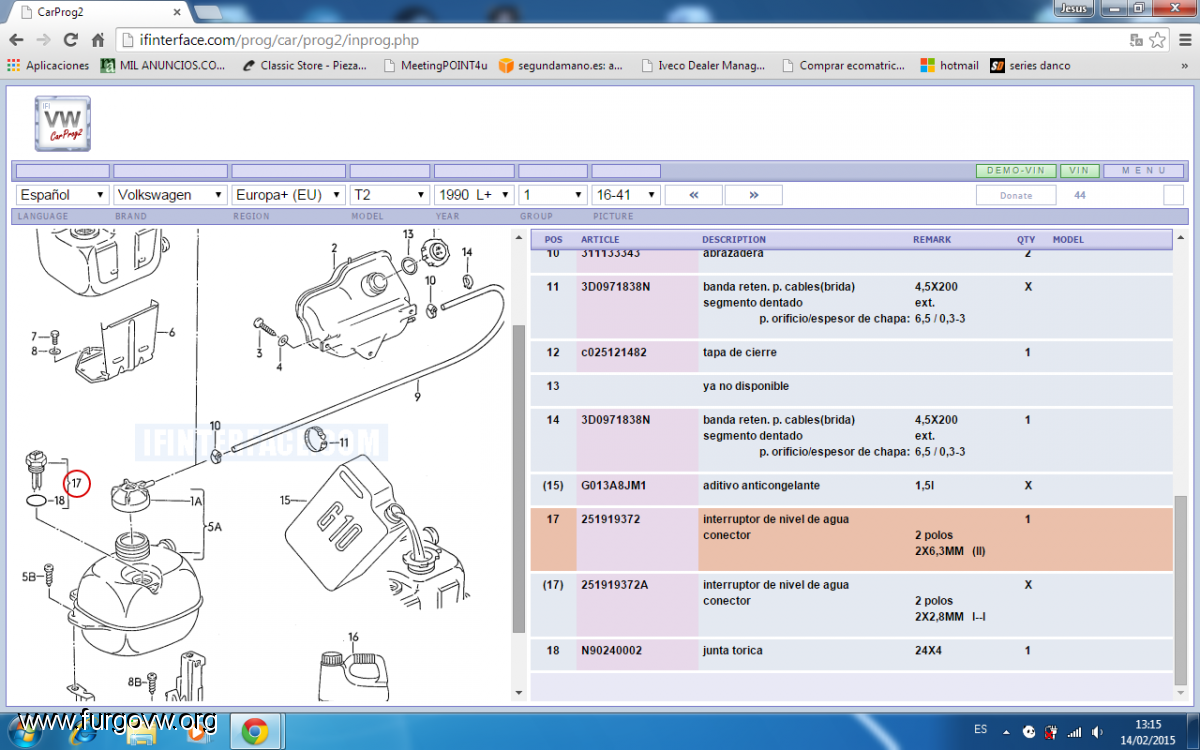Click the DESCRIPTION column header
The width and height of the screenshot is (1200, 750).
734,240
